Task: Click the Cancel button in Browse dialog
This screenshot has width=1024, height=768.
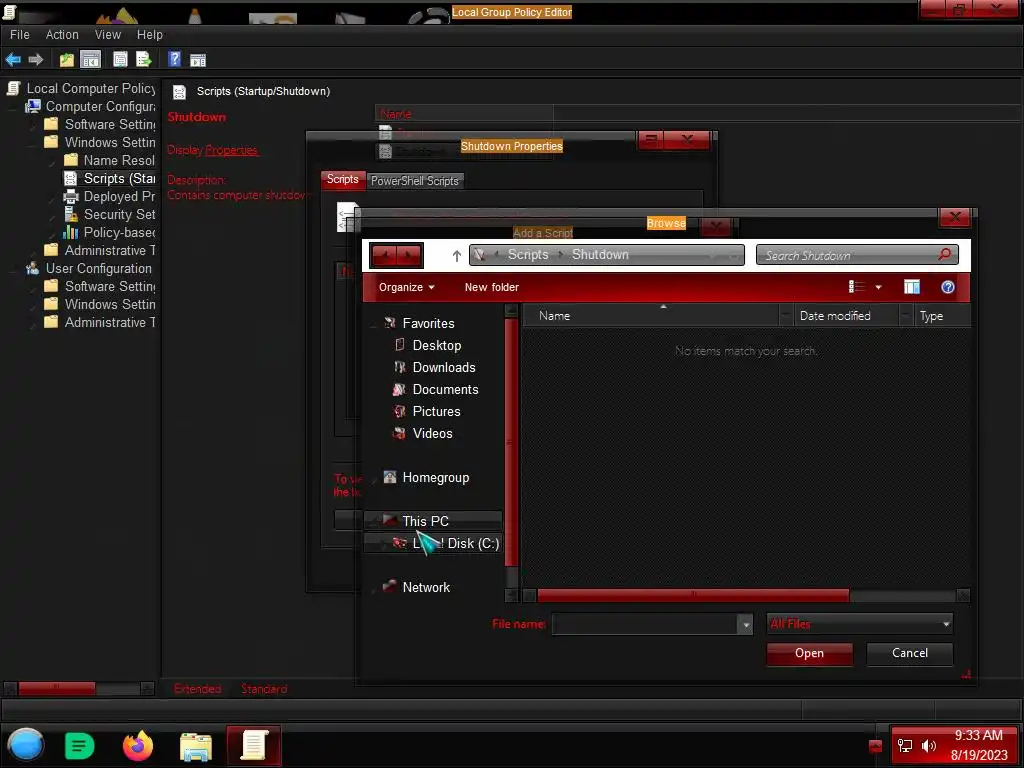Action: (x=910, y=653)
